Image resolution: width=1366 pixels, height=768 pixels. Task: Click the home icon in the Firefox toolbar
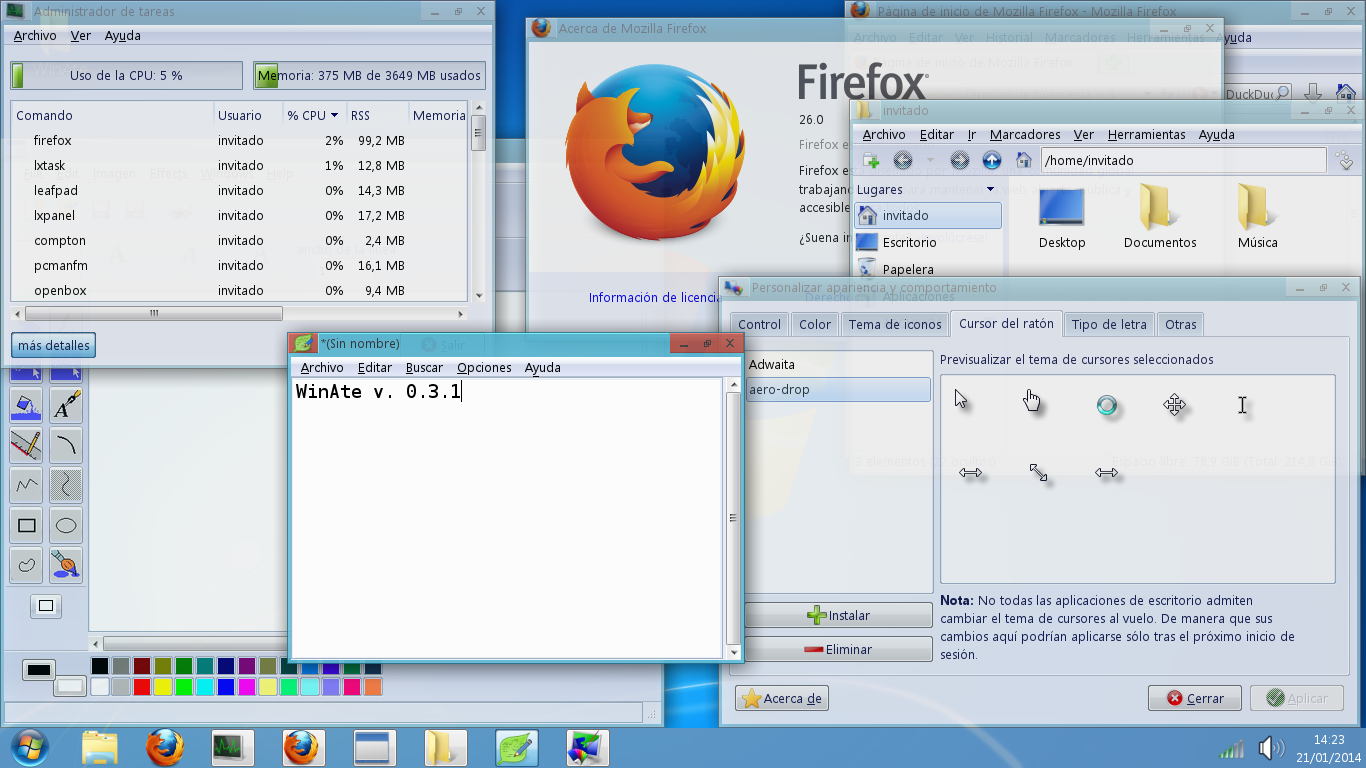click(x=1346, y=94)
